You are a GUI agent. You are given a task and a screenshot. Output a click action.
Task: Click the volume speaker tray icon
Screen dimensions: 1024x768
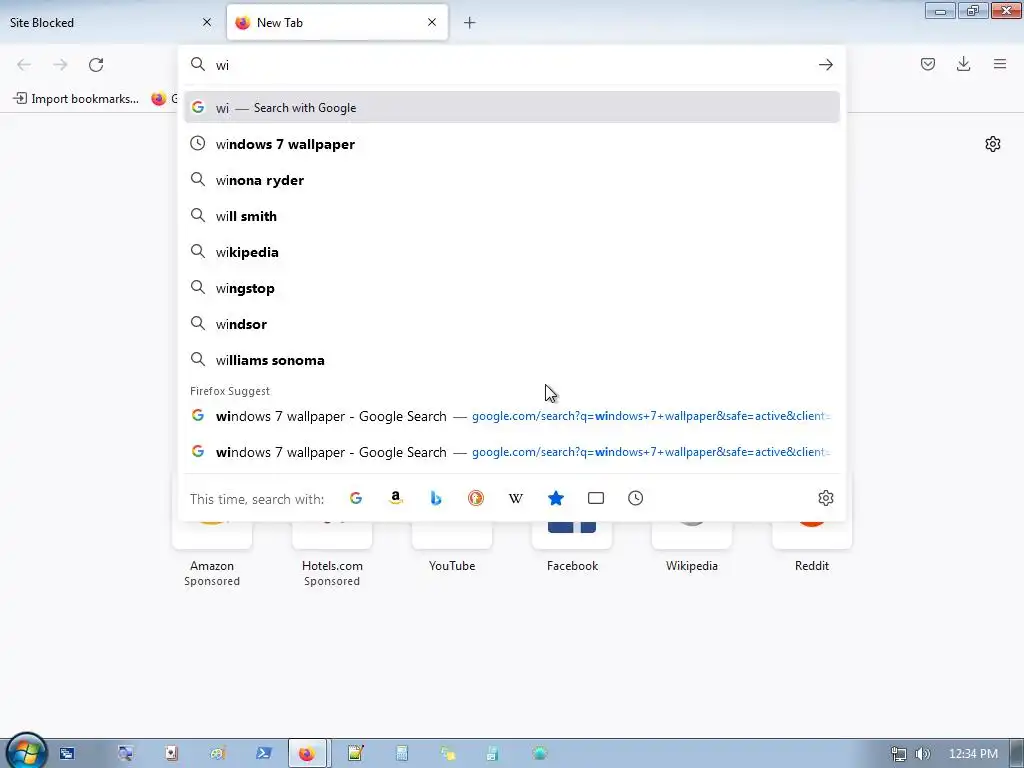(x=922, y=754)
